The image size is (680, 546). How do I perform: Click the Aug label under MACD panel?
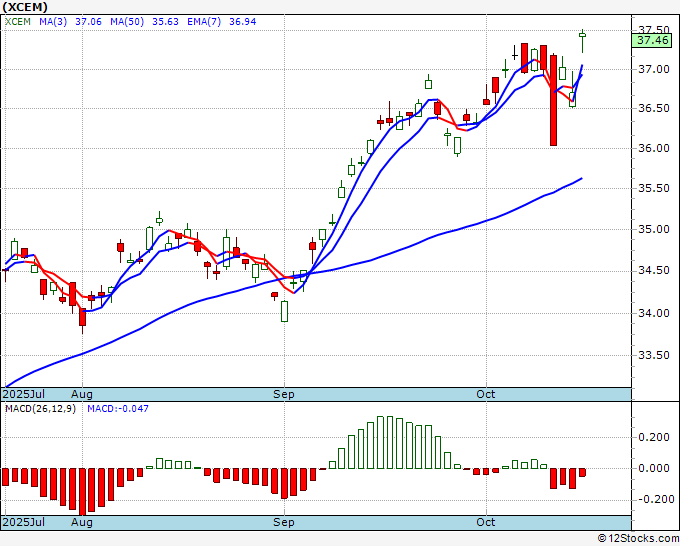click(82, 522)
